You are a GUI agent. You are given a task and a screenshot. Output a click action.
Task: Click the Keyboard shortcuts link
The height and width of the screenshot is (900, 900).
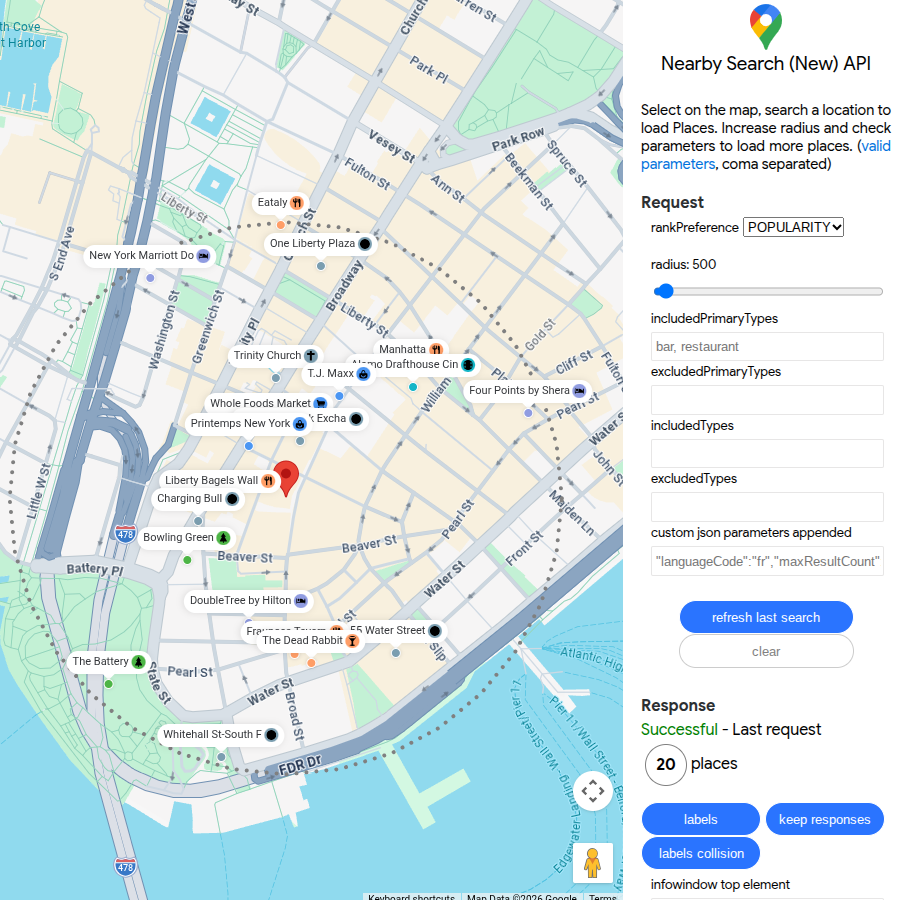[x=411, y=897]
